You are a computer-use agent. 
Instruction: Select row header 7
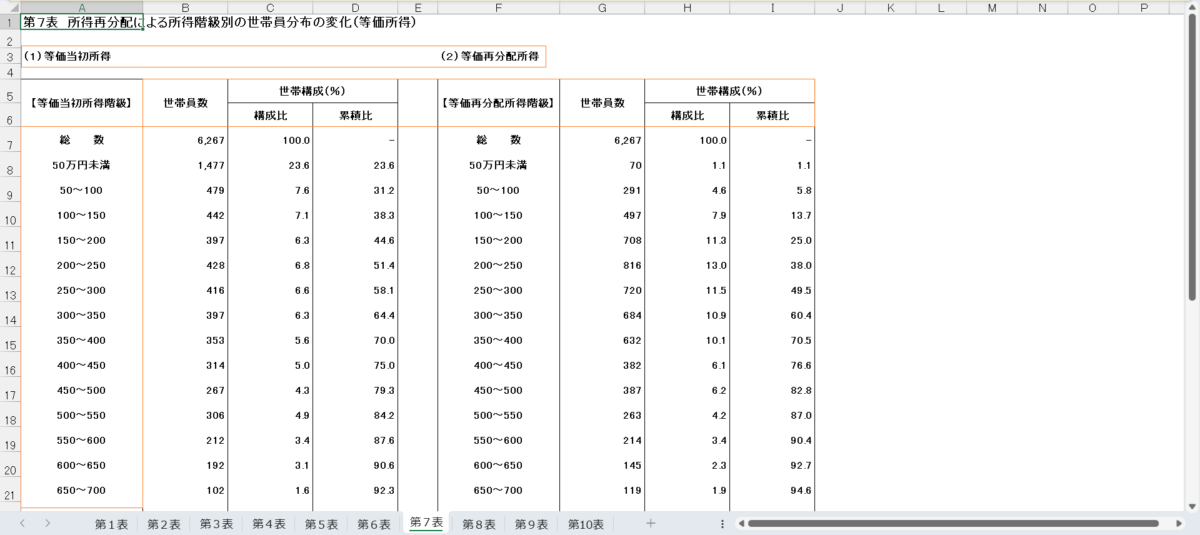pos(10,145)
